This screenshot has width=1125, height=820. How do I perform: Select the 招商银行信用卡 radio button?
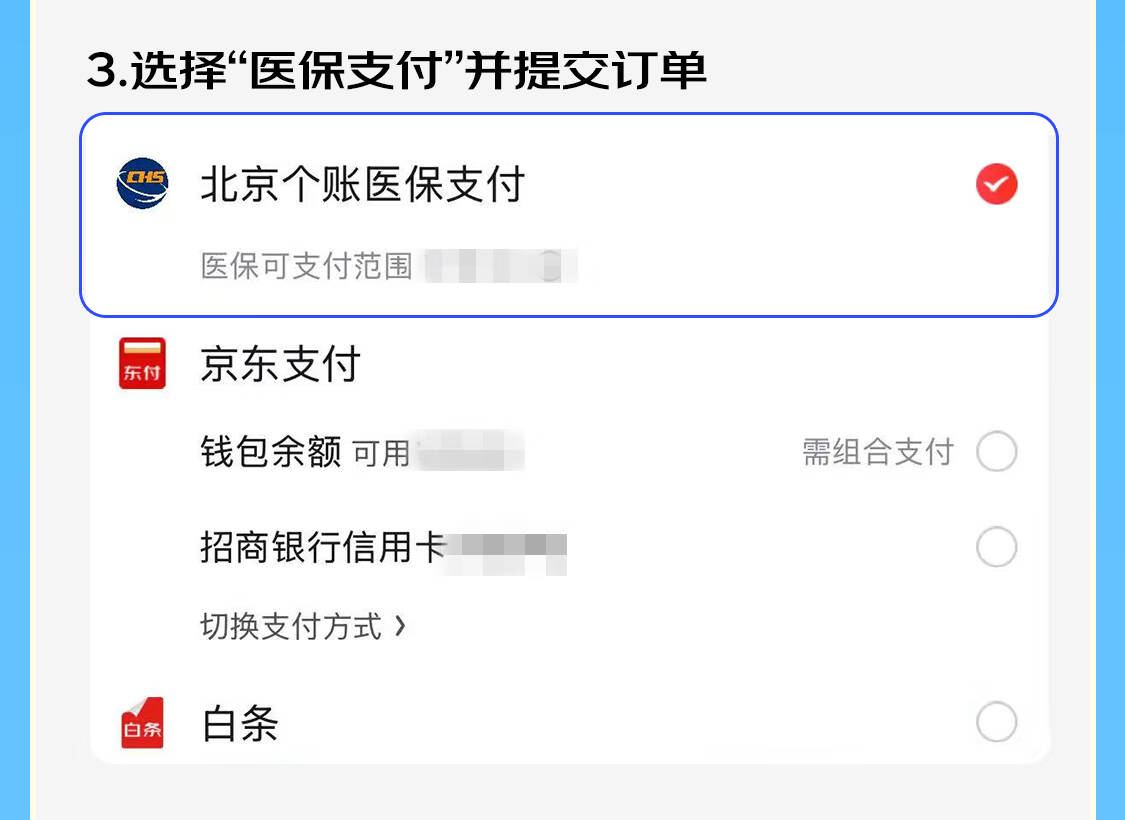[997, 547]
